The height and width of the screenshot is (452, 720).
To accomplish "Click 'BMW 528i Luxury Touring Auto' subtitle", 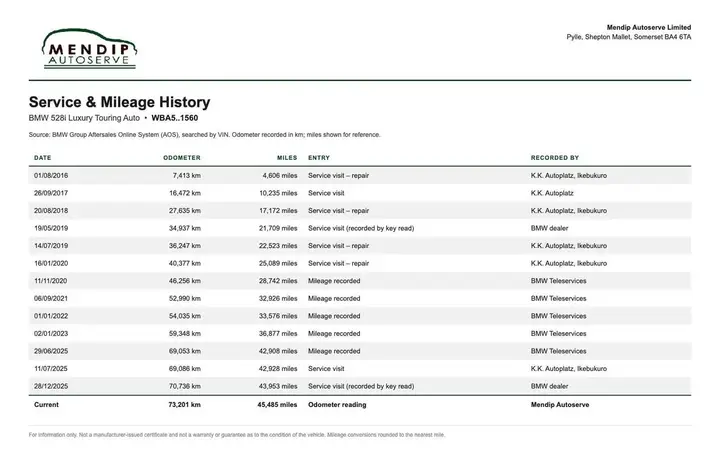I will tap(84, 118).
